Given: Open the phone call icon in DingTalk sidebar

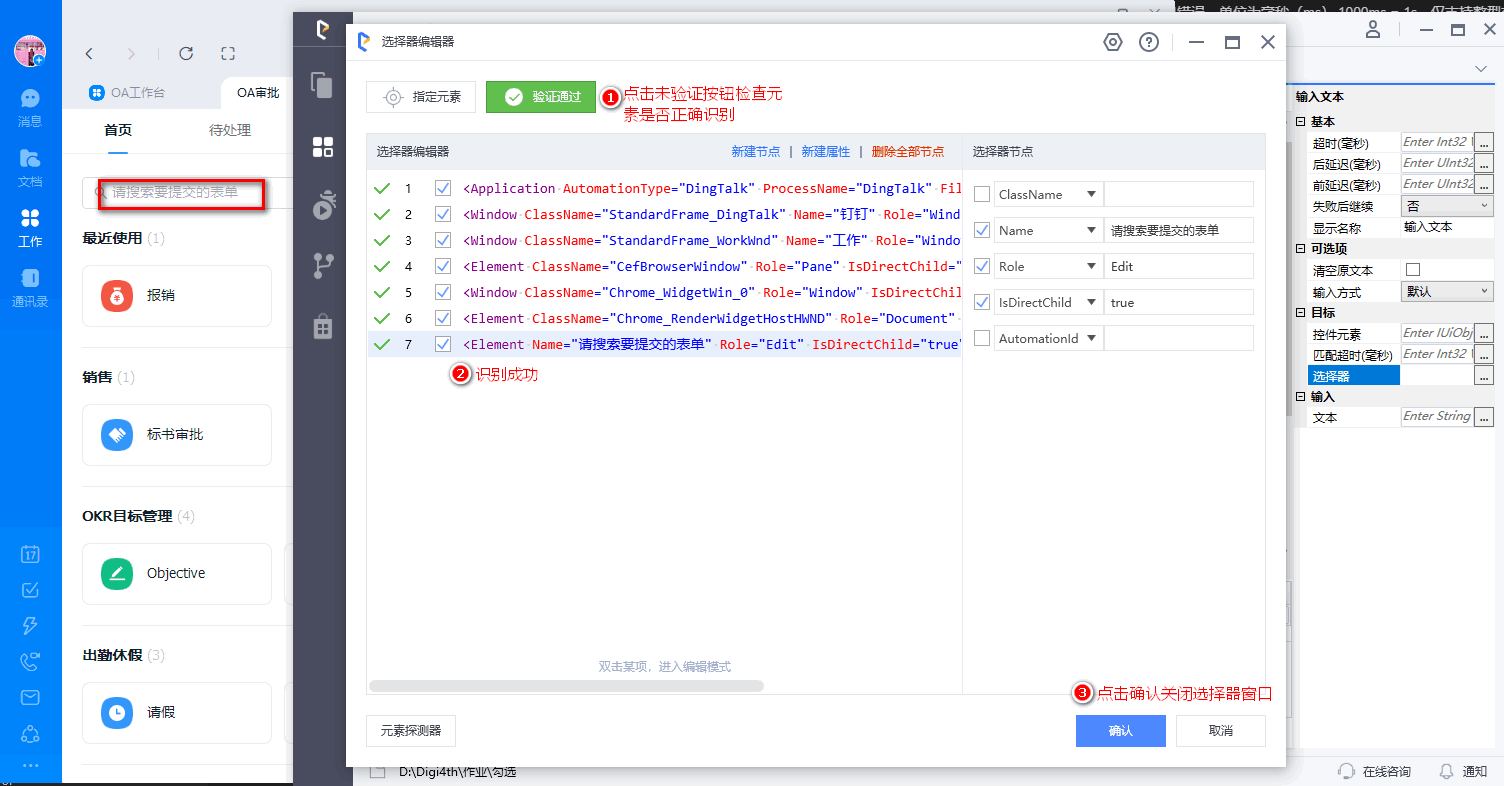Looking at the screenshot, I should click(x=30, y=662).
